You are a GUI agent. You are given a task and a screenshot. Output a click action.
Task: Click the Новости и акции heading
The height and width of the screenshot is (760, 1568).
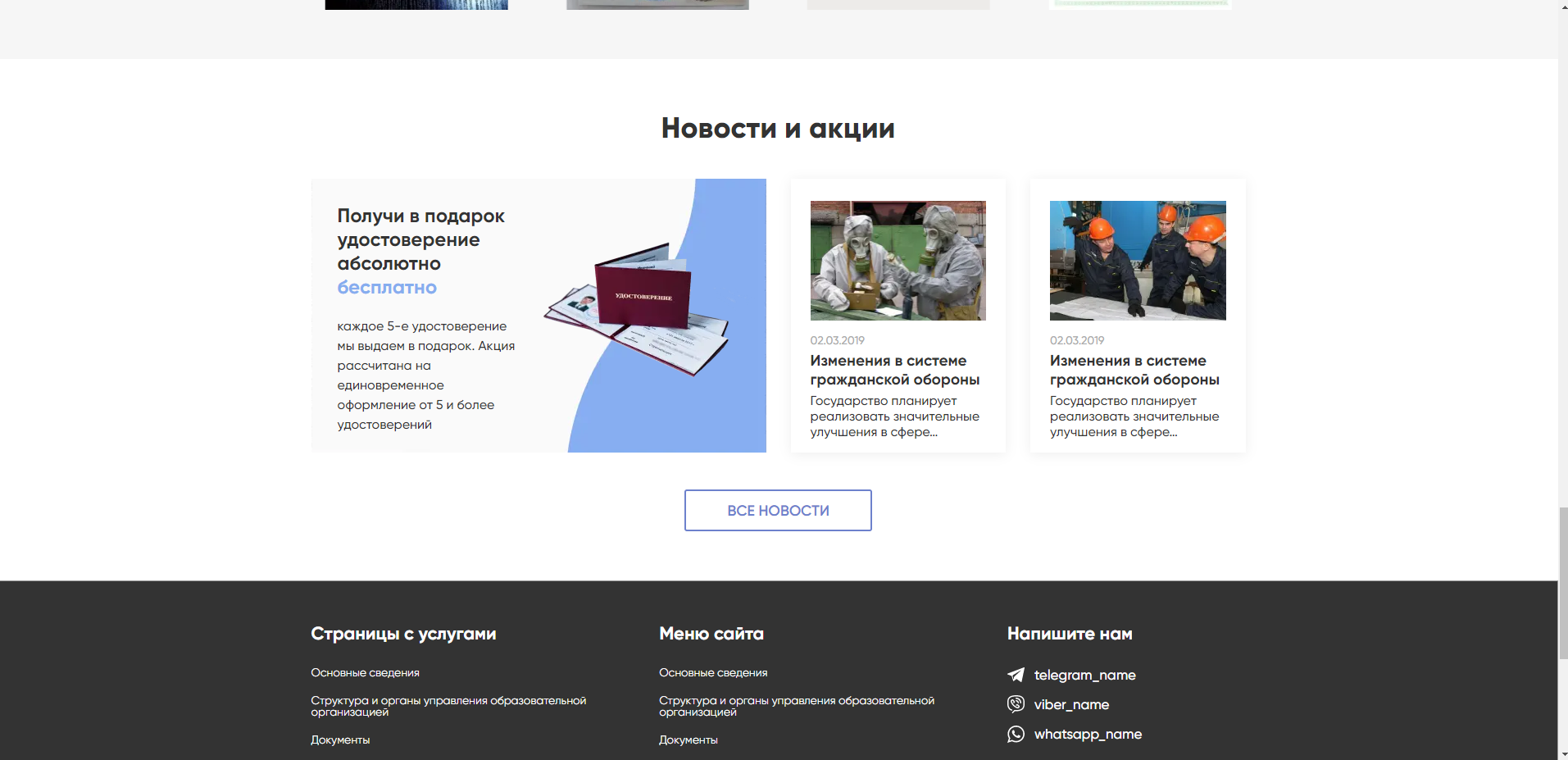tap(778, 128)
